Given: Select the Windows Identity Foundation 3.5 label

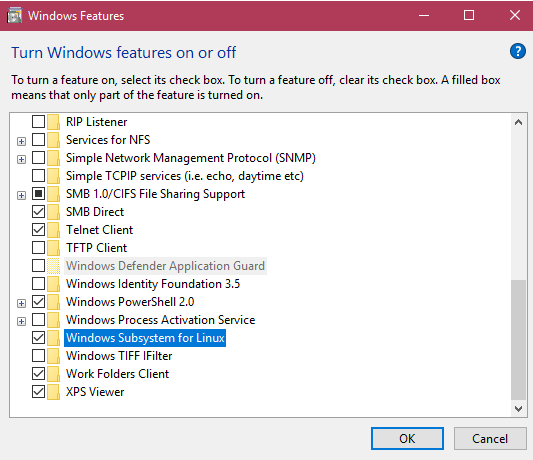Looking at the screenshot, I should tap(153, 284).
